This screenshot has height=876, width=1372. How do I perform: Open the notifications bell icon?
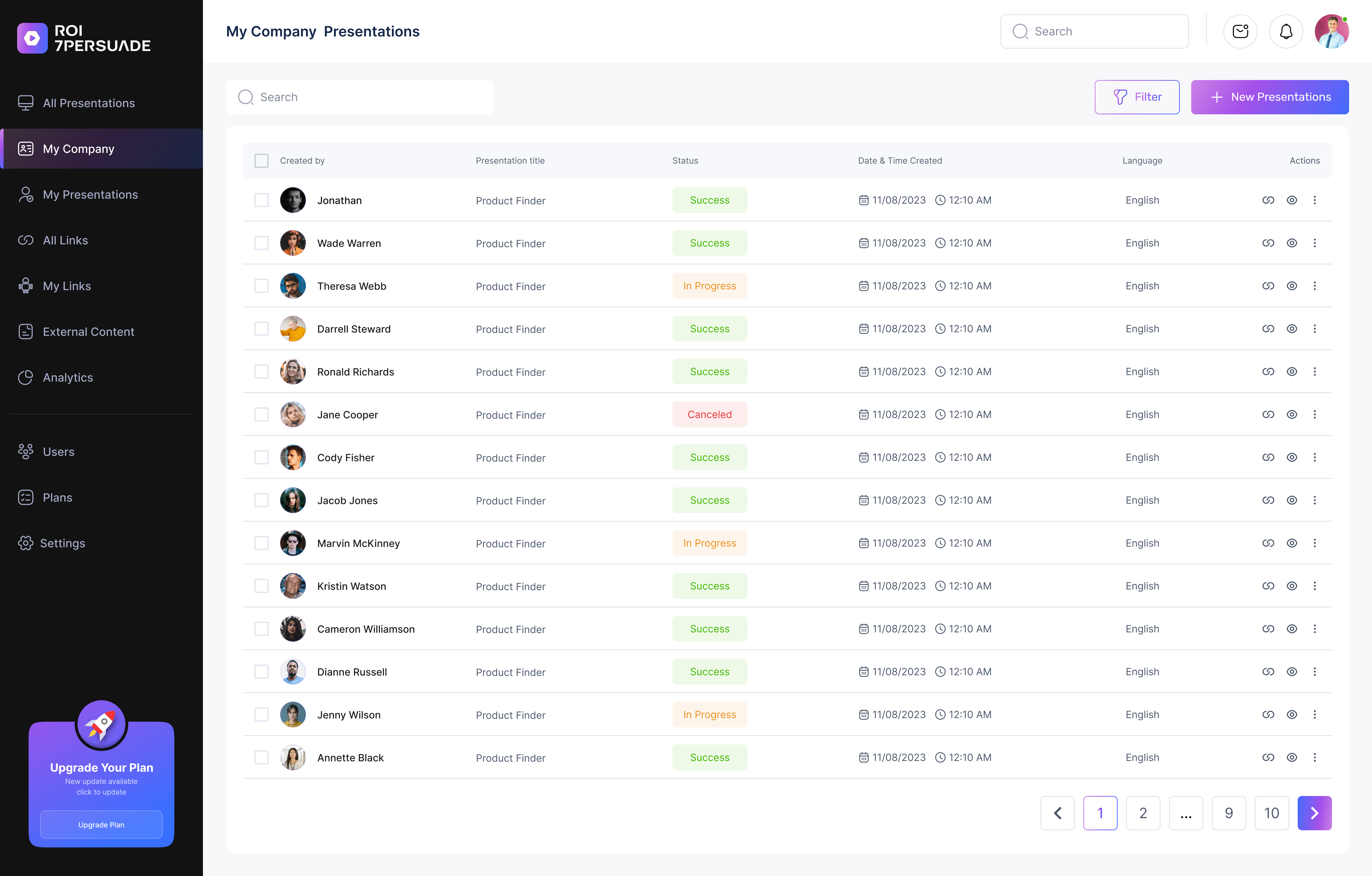click(x=1286, y=31)
